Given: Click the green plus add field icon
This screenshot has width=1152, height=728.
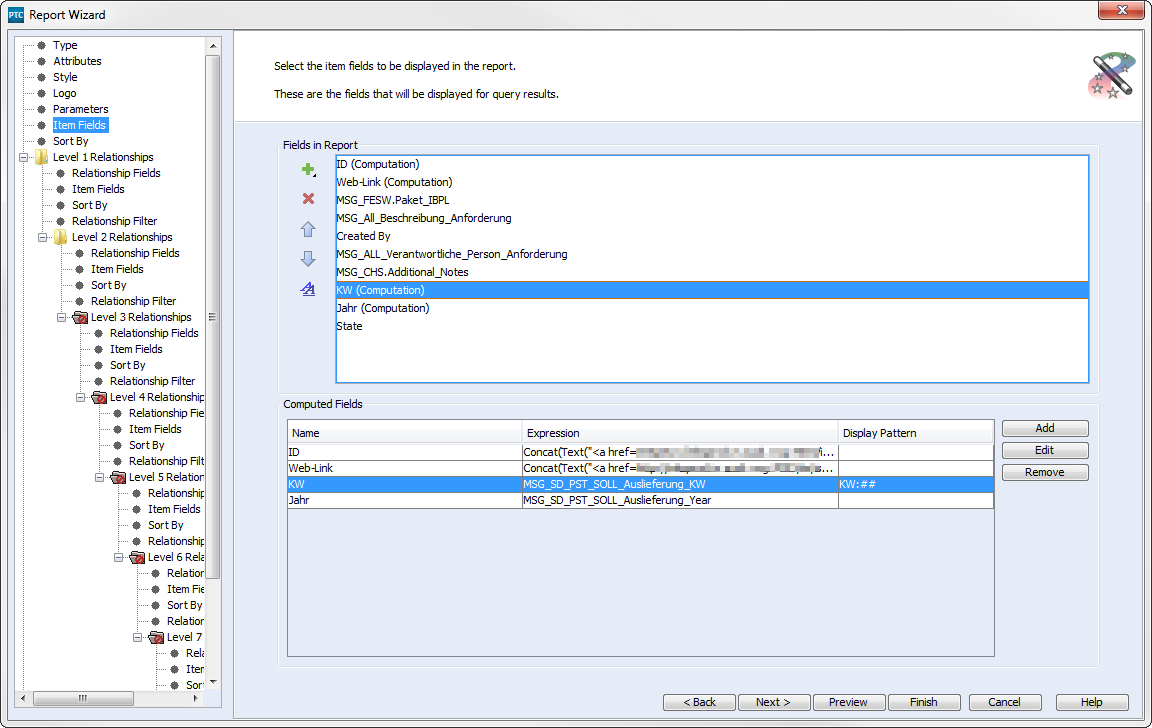Looking at the screenshot, I should (x=308, y=170).
